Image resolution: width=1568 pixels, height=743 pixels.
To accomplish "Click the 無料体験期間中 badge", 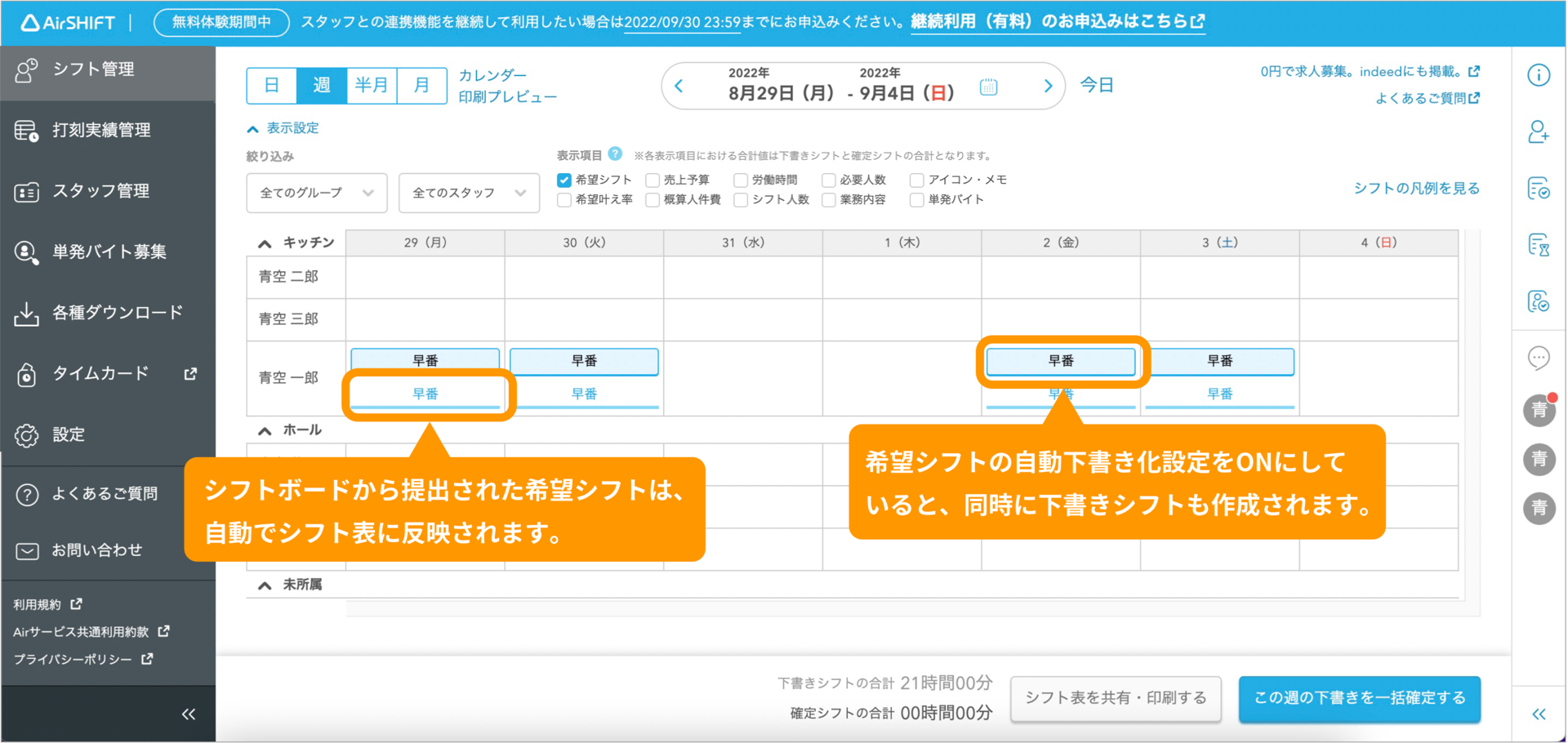I will (221, 22).
